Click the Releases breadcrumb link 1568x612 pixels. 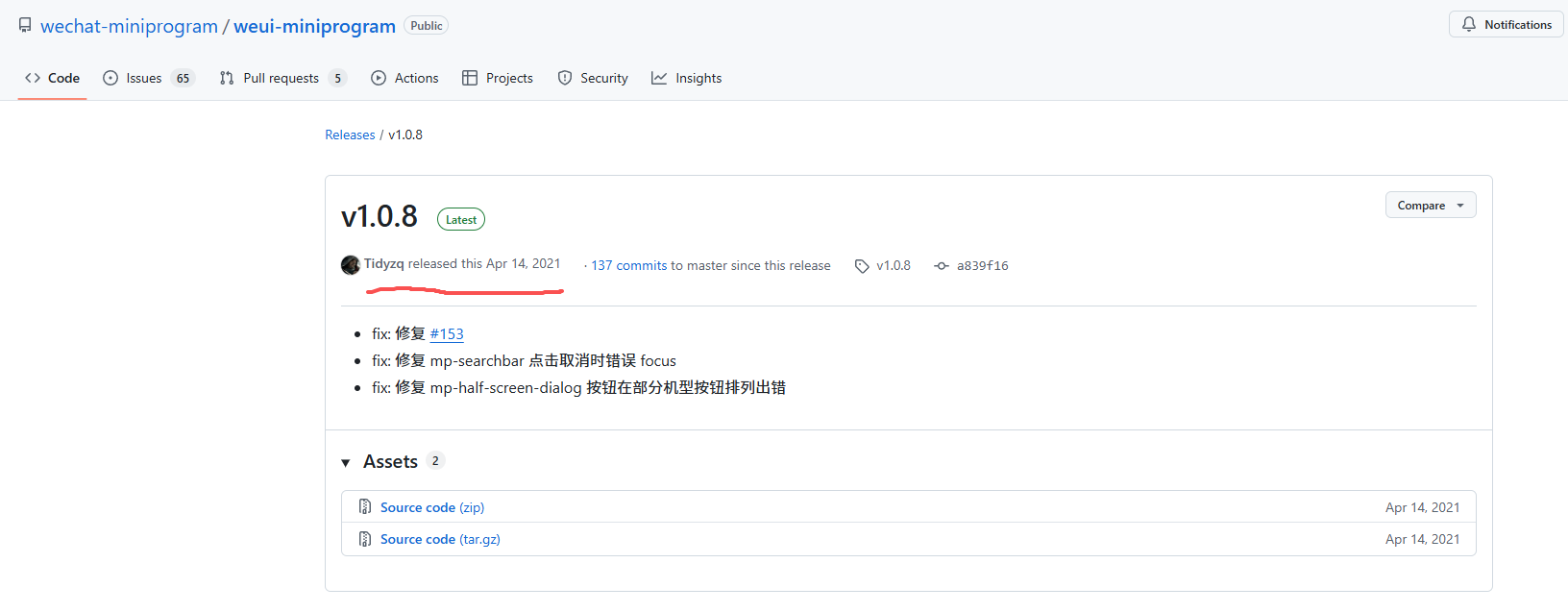point(350,135)
